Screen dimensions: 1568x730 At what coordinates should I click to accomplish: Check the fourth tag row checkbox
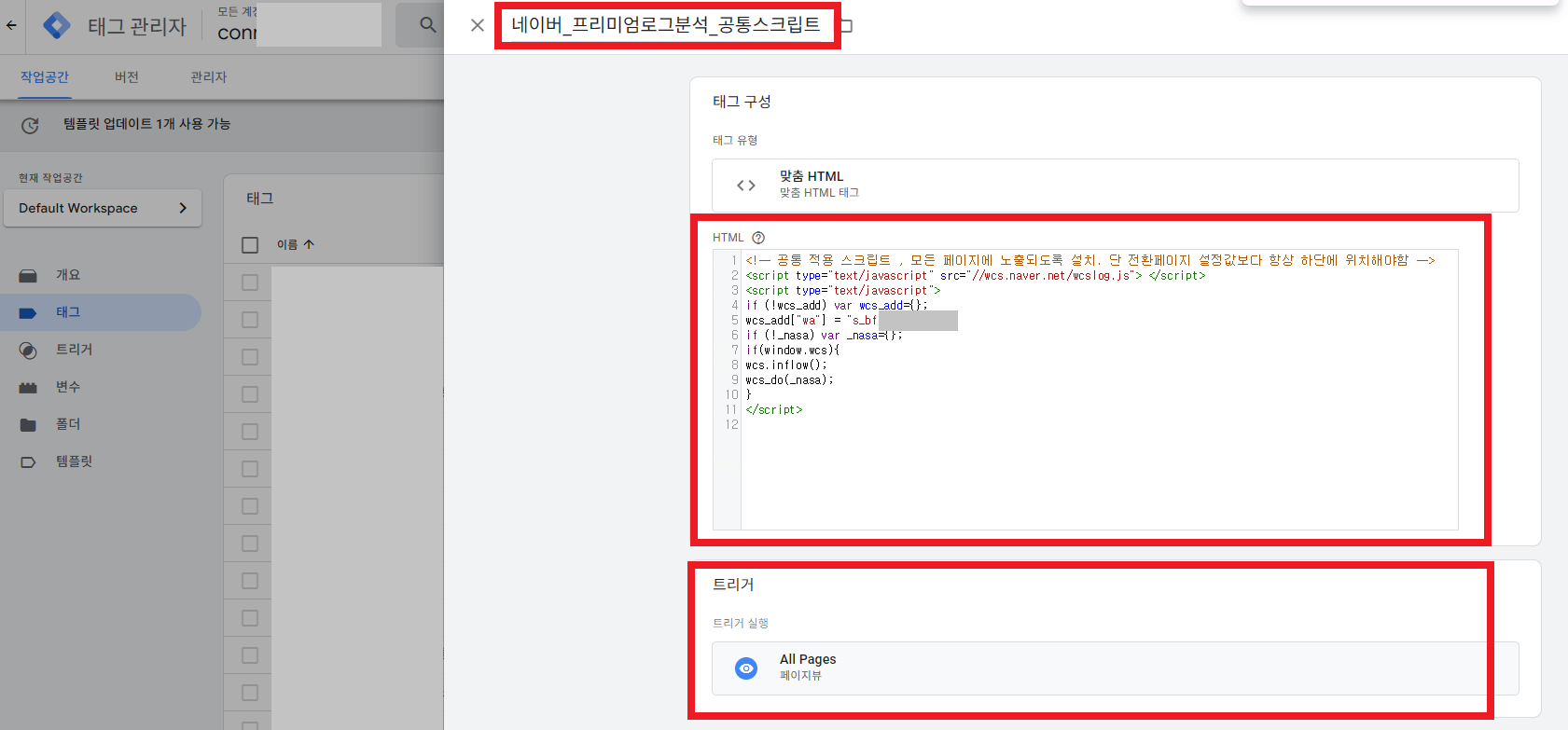pos(250,394)
